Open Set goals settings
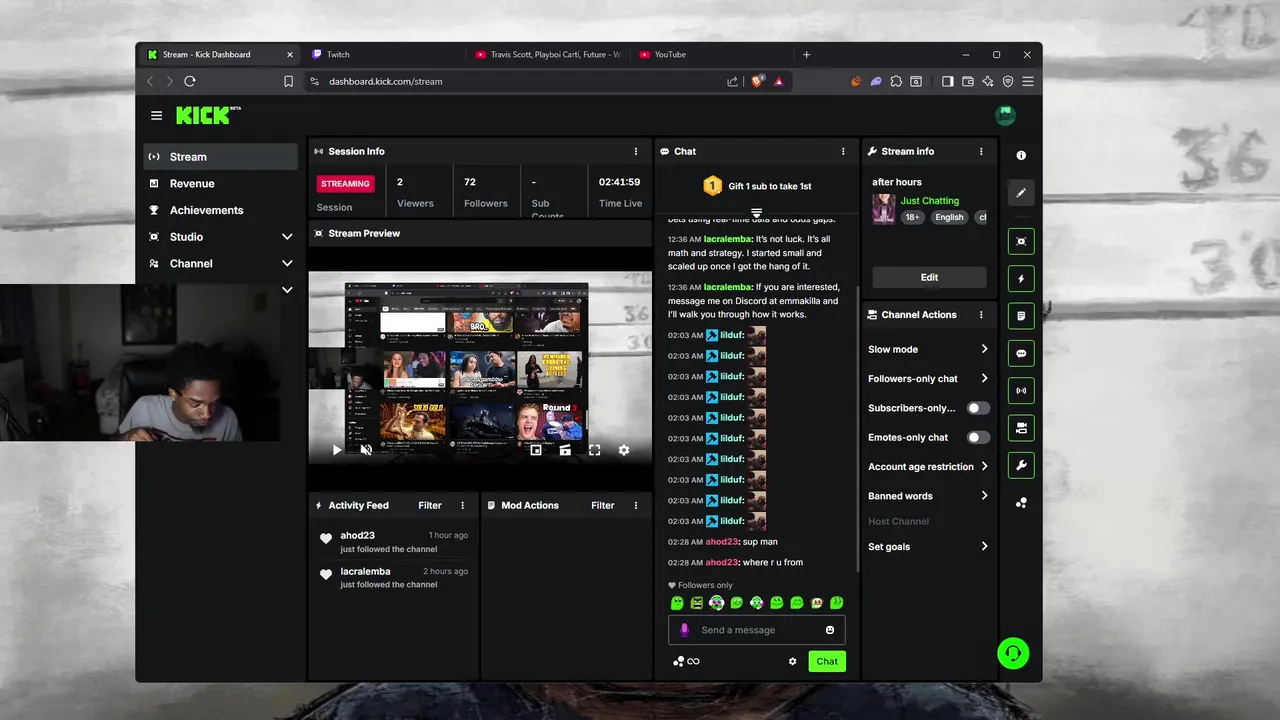This screenshot has height=720, width=1280. click(x=928, y=547)
